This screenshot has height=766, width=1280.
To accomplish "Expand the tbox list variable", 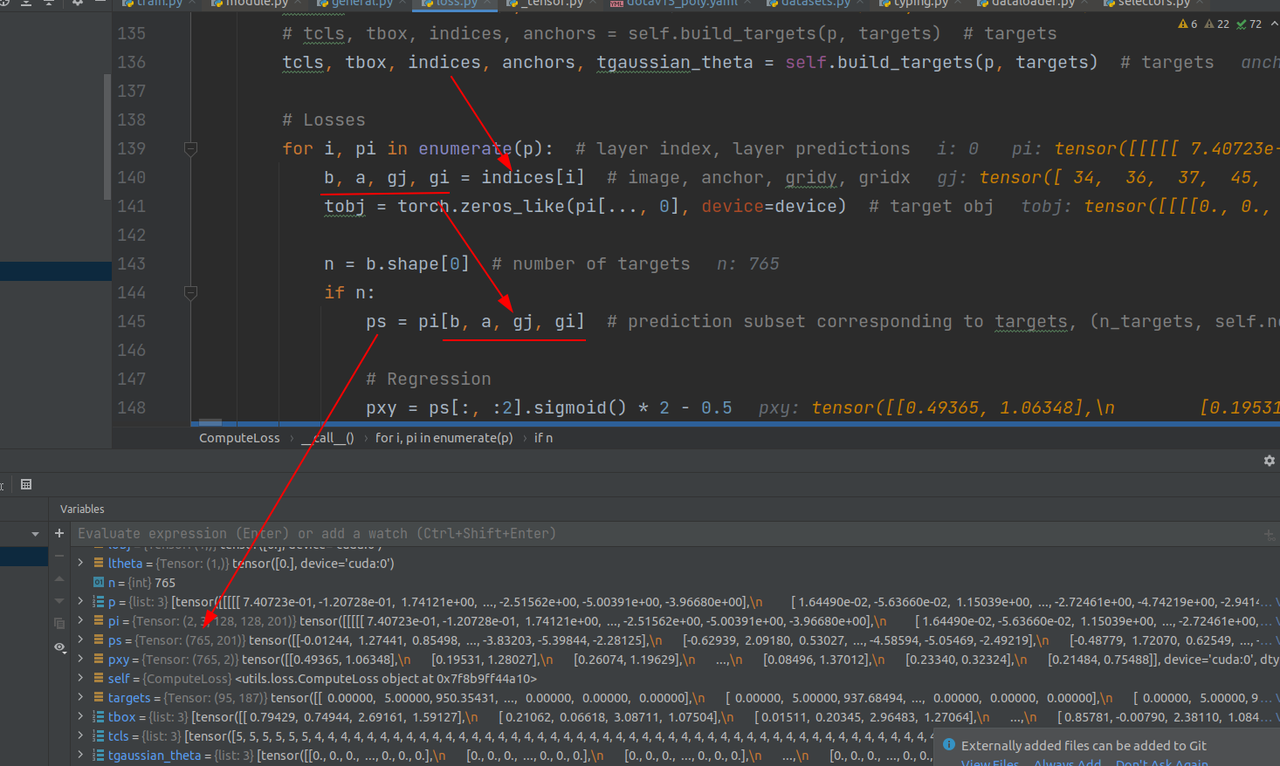I will click(x=81, y=717).
